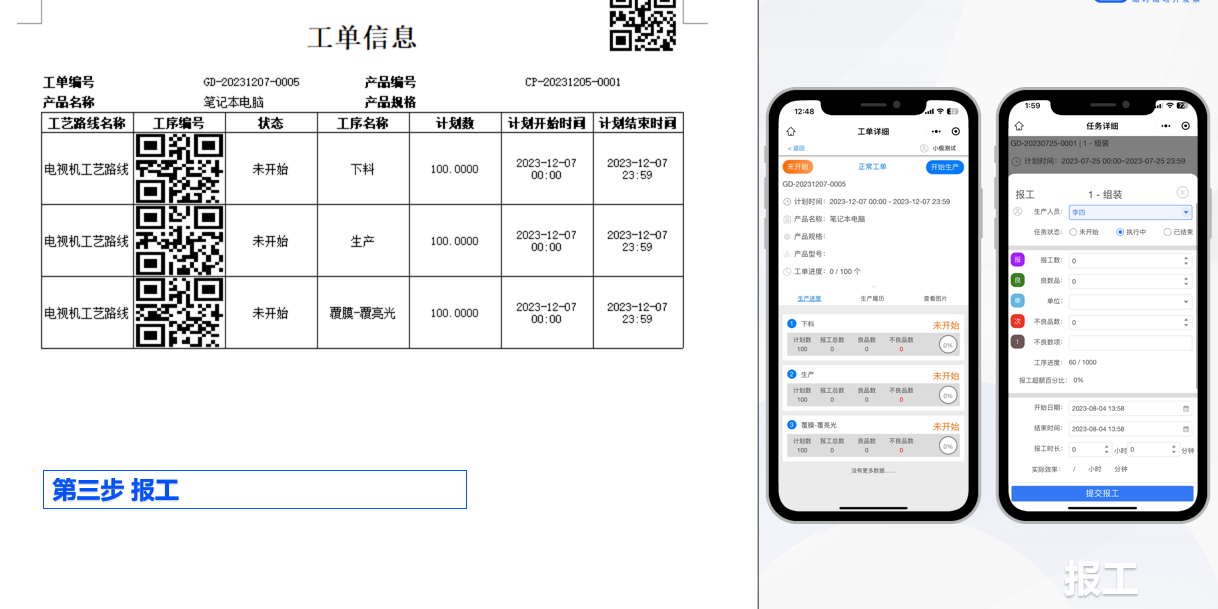
Task: Switch to 查看图片 tab
Action: point(935,298)
